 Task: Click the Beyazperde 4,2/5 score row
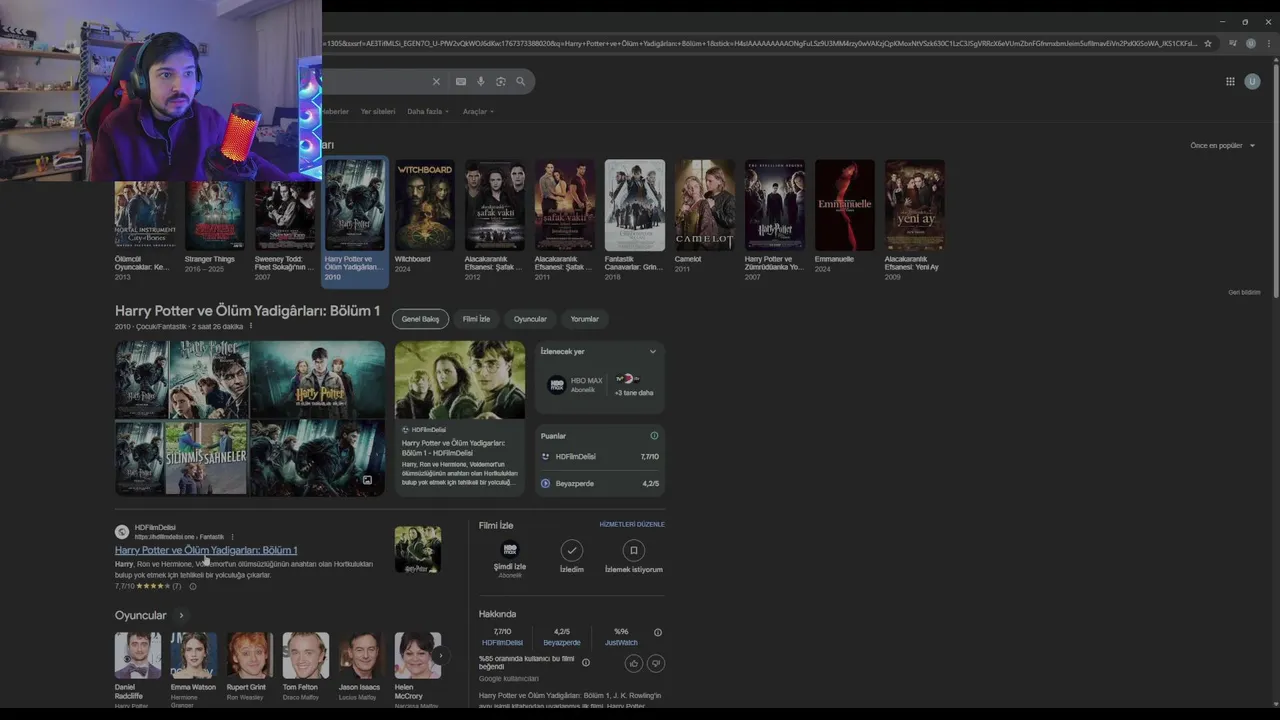click(x=600, y=484)
